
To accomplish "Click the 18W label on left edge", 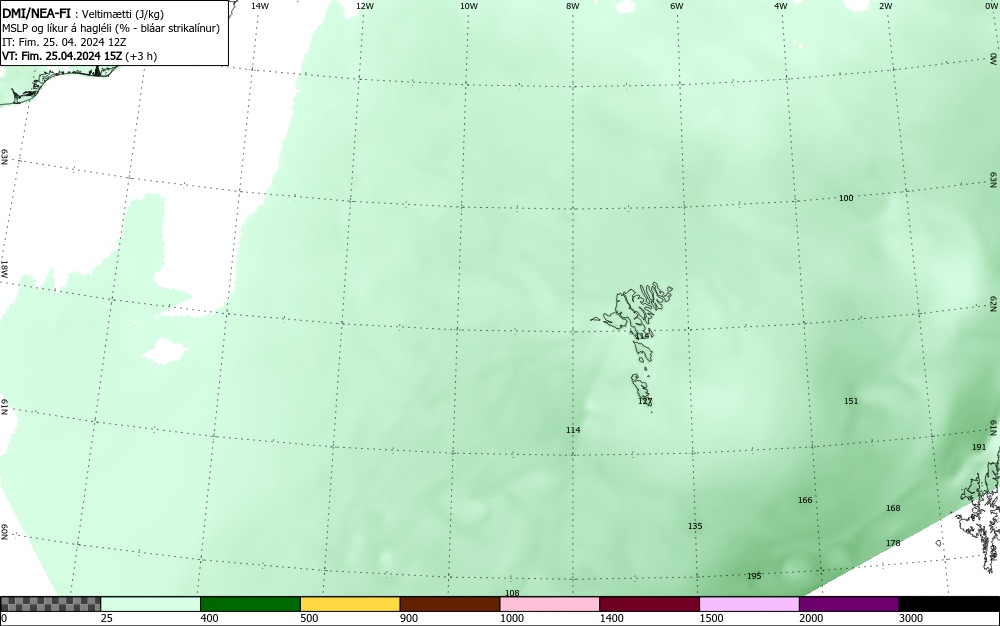I will click(x=4, y=268).
